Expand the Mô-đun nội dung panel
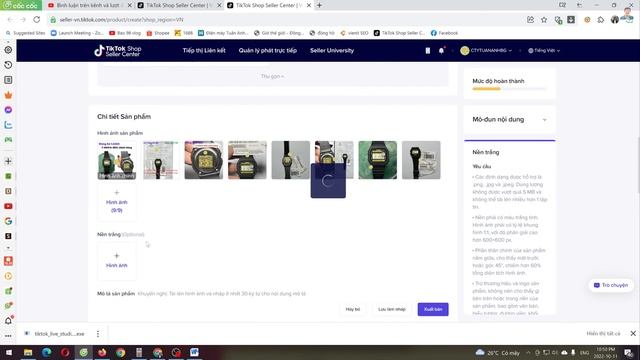This screenshot has height=360, width=640. coord(544,120)
